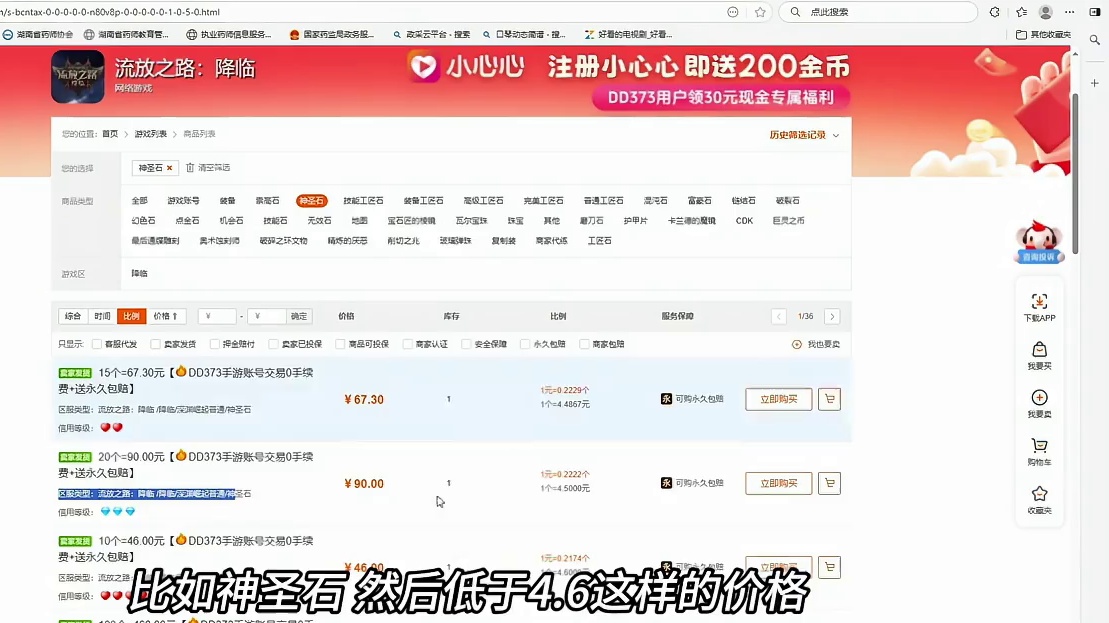
Task: Switch to the 祟魂石 category tab
Action: point(268,200)
